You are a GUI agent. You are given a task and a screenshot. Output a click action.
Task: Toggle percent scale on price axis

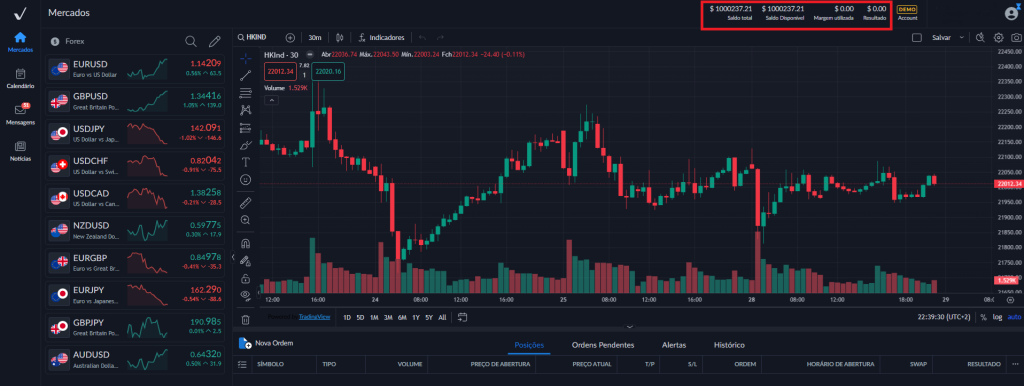coord(983,317)
